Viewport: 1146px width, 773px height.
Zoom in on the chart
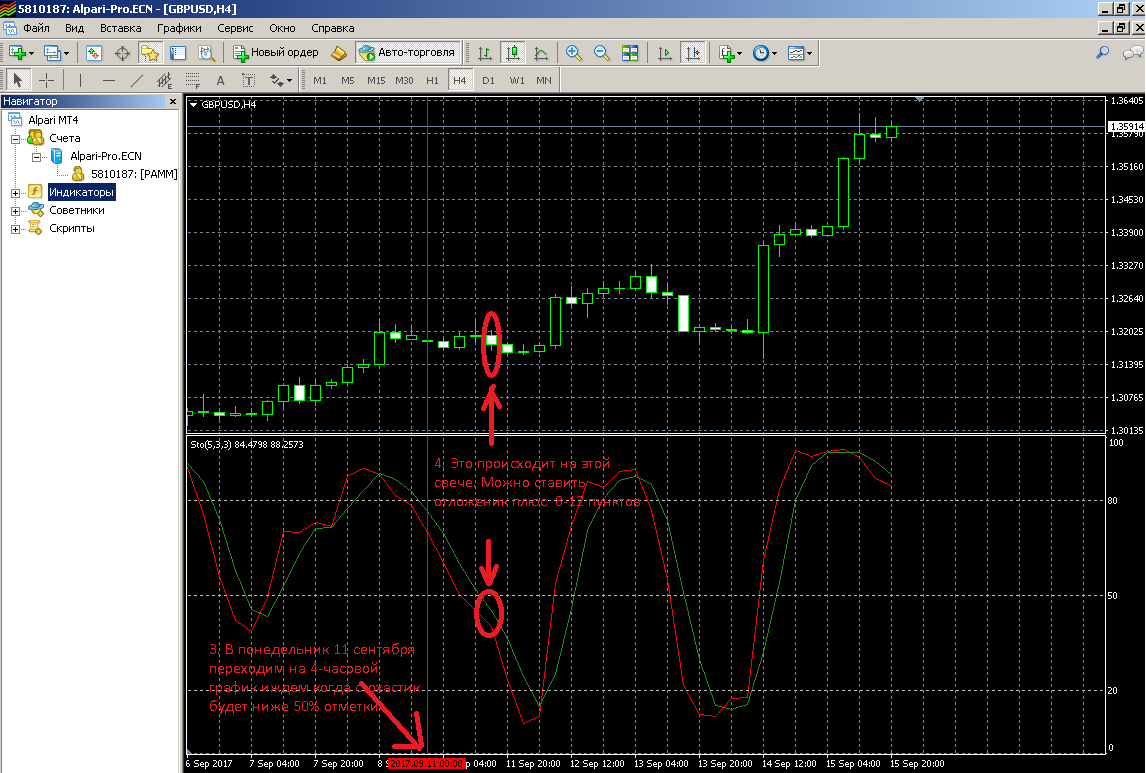coord(574,53)
